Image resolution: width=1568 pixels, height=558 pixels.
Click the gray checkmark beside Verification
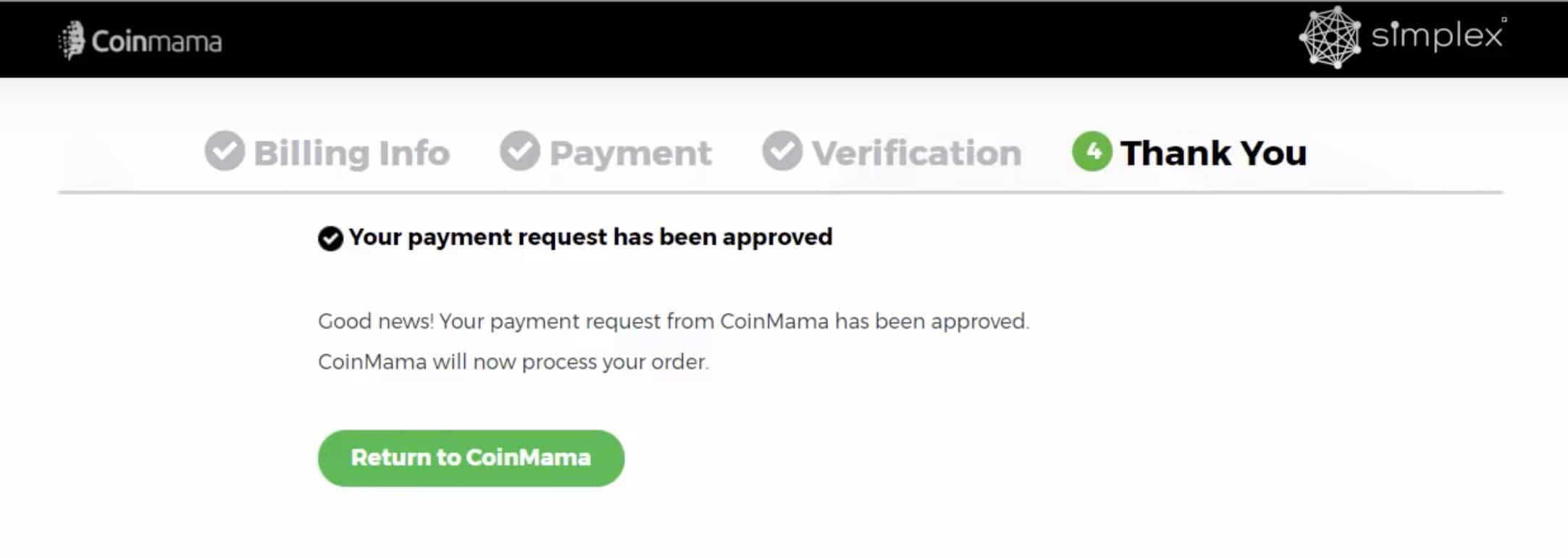click(x=782, y=151)
